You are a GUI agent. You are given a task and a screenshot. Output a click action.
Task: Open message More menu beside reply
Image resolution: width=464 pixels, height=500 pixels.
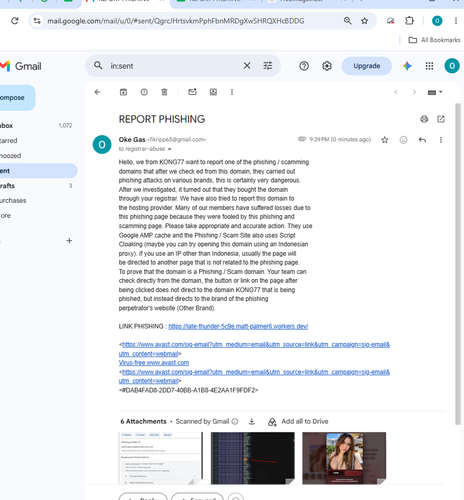(441, 140)
